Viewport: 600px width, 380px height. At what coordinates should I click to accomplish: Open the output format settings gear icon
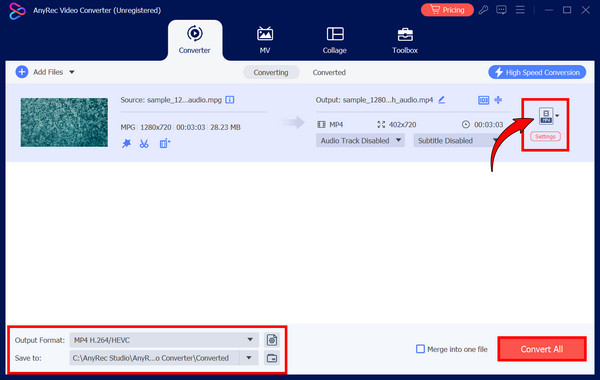(x=272, y=340)
